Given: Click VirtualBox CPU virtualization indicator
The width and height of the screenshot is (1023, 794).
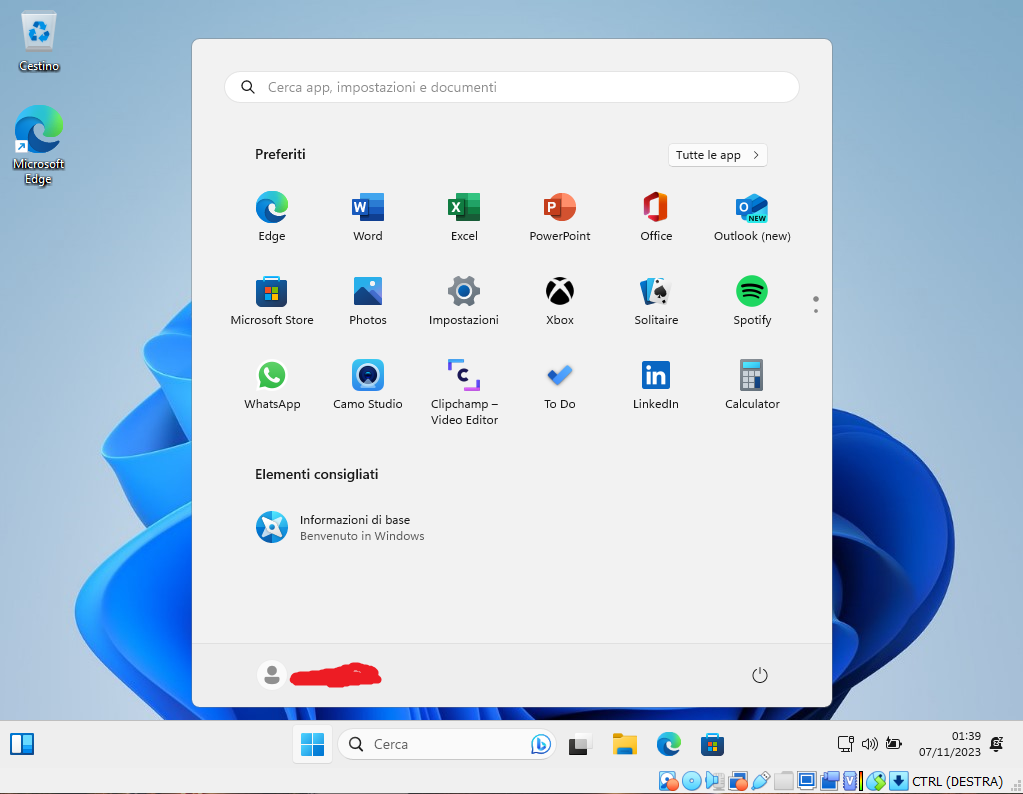Looking at the screenshot, I should [x=850, y=780].
